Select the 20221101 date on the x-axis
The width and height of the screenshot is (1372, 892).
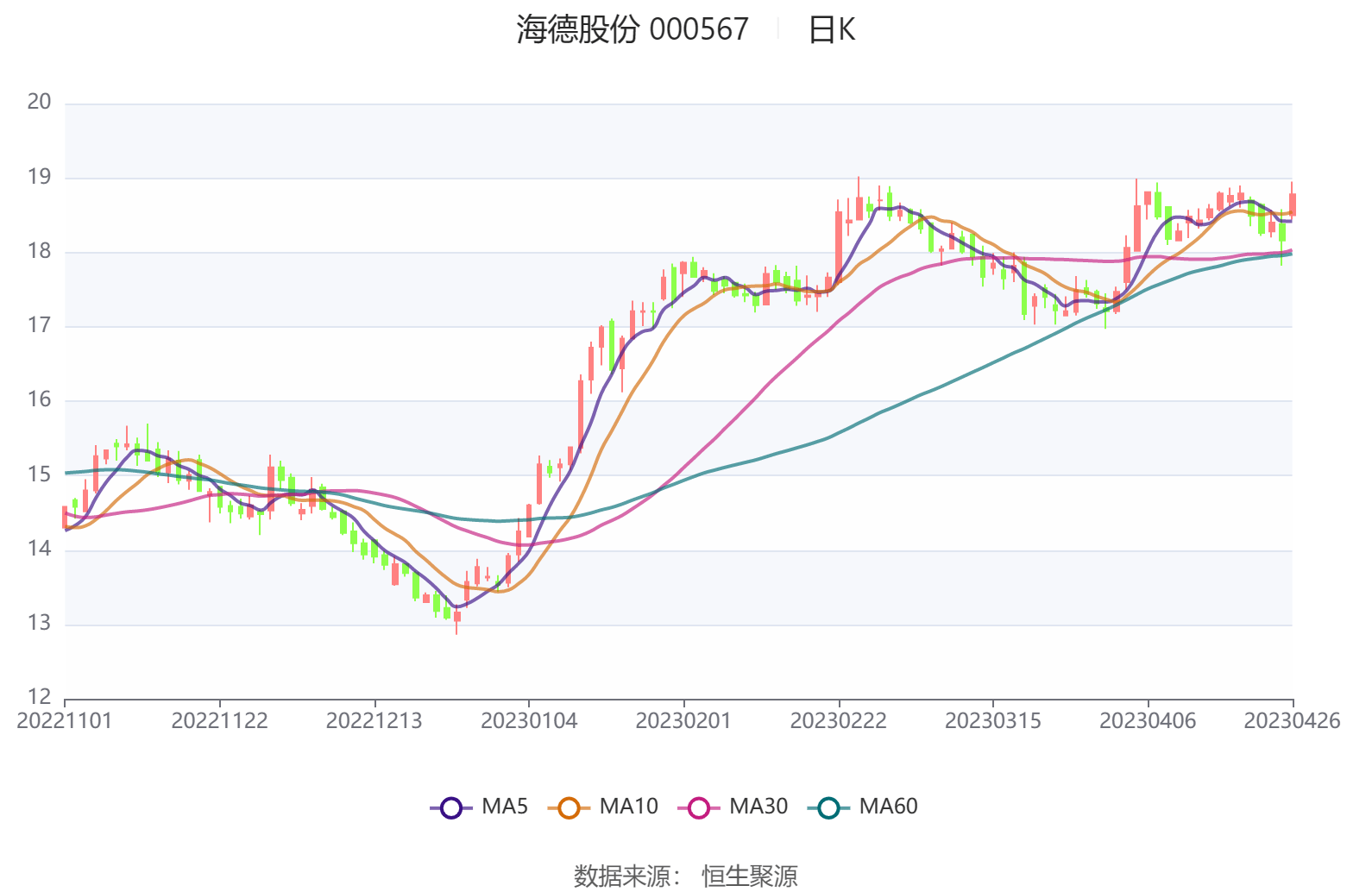65,721
